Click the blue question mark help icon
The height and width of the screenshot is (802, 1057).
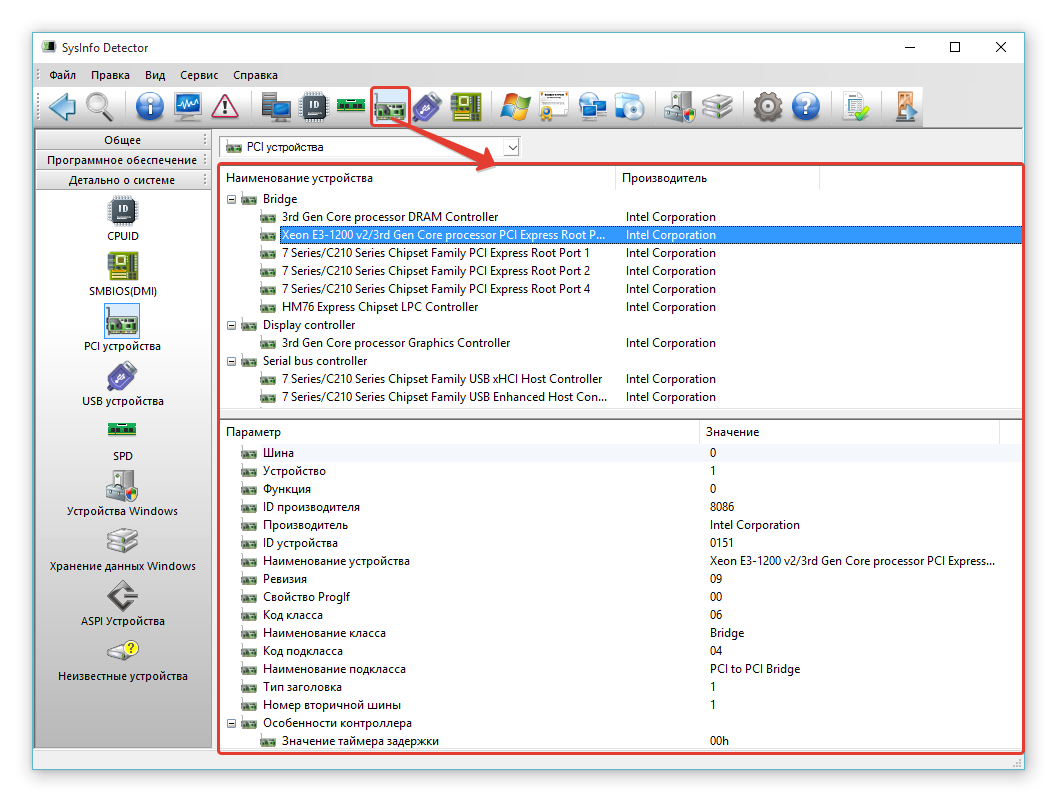pos(806,106)
